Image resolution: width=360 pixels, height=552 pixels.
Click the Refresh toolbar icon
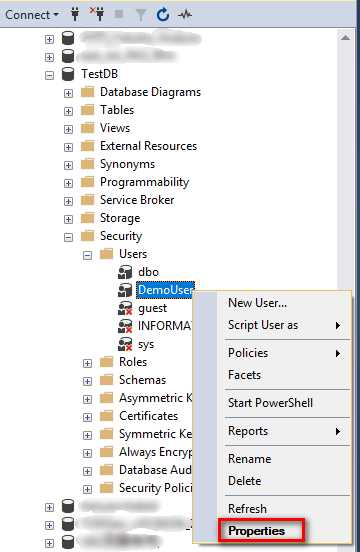[163, 14]
